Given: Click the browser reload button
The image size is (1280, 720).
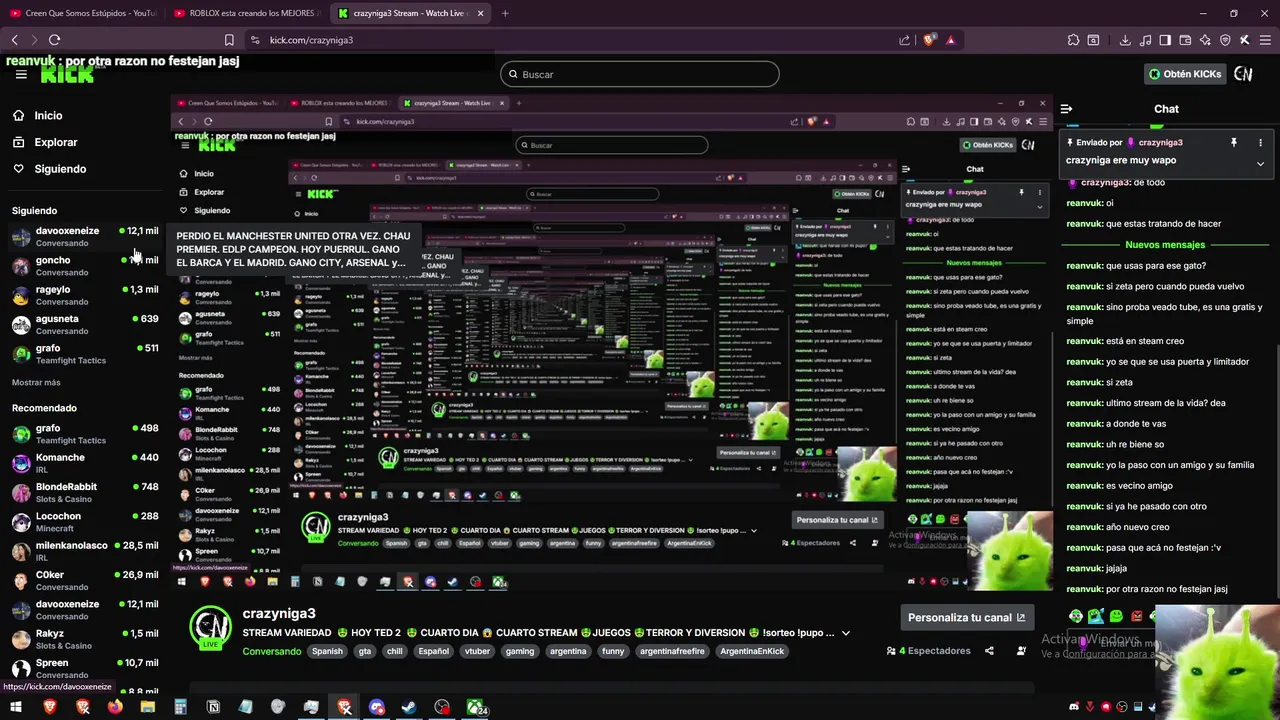Looking at the screenshot, I should point(54,40).
